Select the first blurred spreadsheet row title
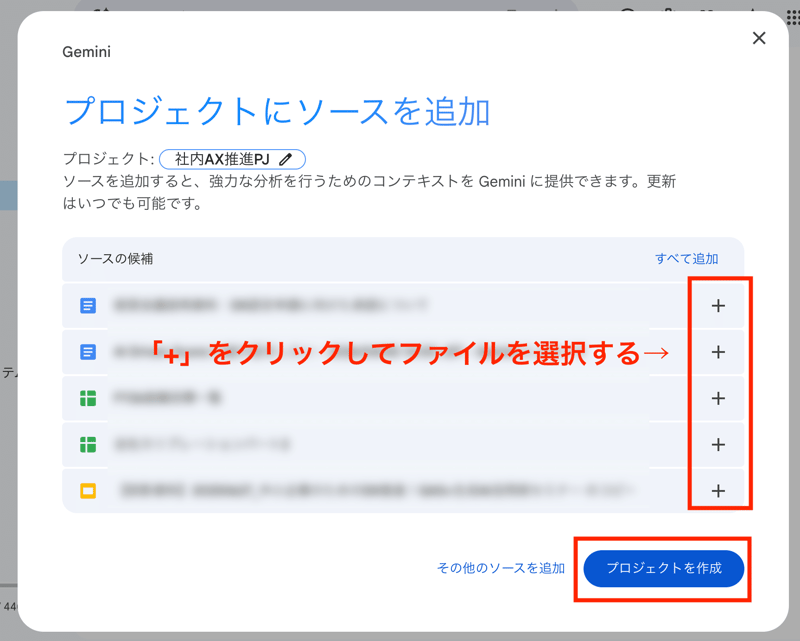The width and height of the screenshot is (800, 641). pos(167,398)
